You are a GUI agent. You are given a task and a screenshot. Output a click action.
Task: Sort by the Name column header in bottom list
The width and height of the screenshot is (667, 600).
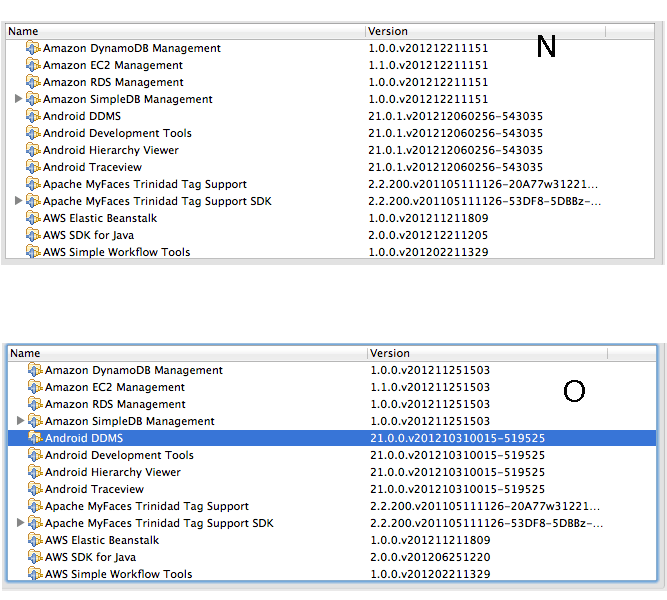click(x=187, y=354)
